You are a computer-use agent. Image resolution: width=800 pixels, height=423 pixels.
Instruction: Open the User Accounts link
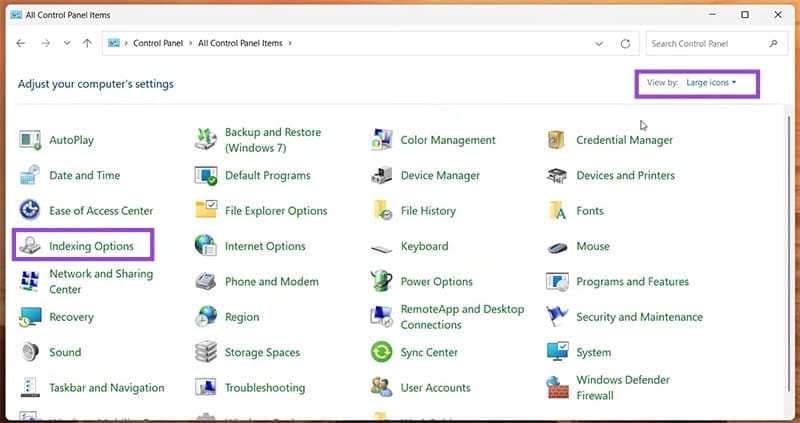[x=436, y=388]
